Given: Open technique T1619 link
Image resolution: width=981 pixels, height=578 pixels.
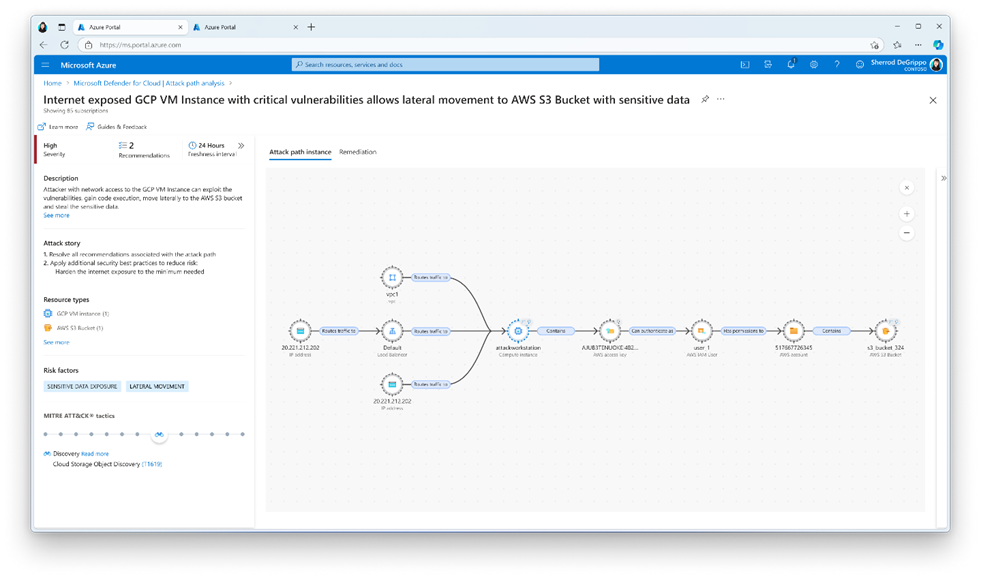Looking at the screenshot, I should click(152, 464).
